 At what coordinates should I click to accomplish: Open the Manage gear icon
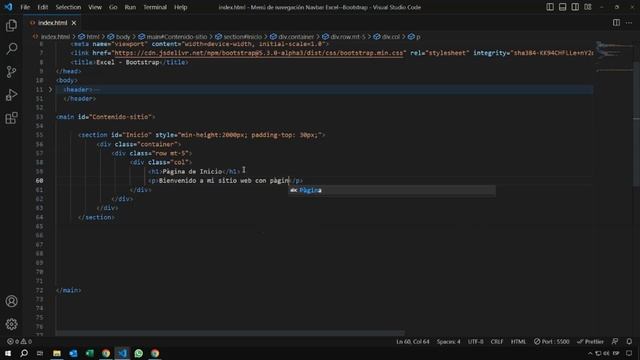11,324
